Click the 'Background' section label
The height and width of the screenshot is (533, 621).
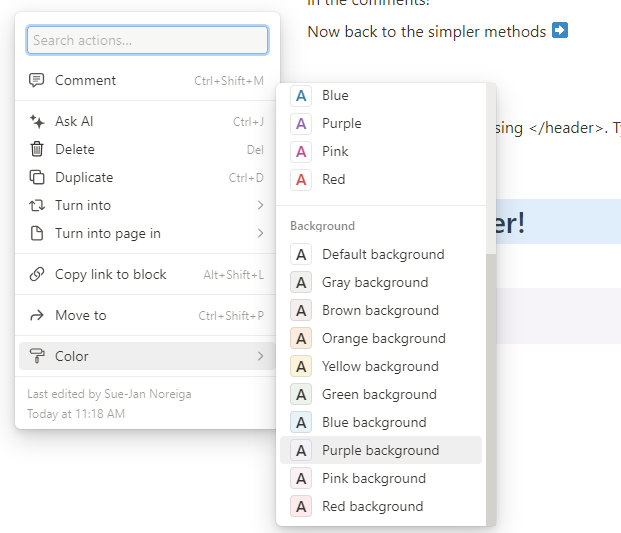[322, 226]
